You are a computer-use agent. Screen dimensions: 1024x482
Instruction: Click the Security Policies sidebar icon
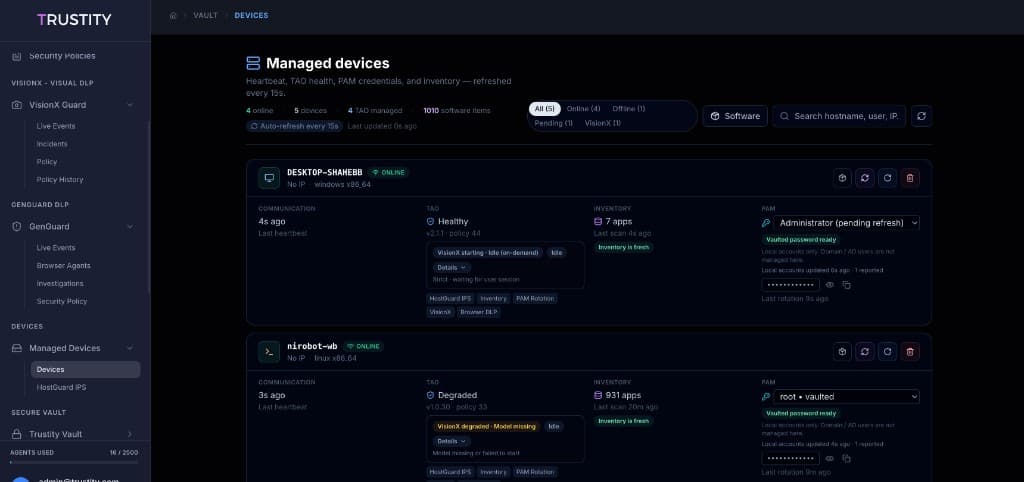pyautogui.click(x=17, y=56)
